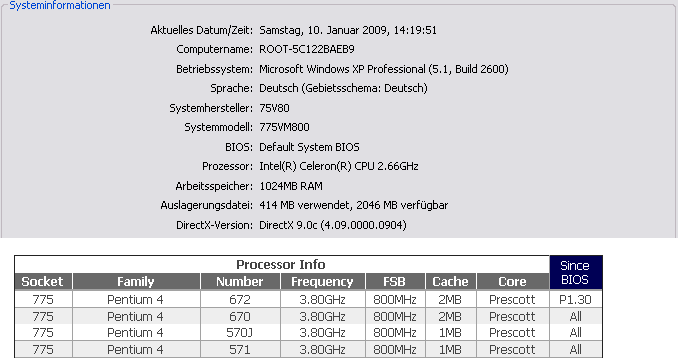This screenshot has height=361, width=679.
Task: Select the Computername value ROOT-5C122BAEB9
Action: click(307, 49)
